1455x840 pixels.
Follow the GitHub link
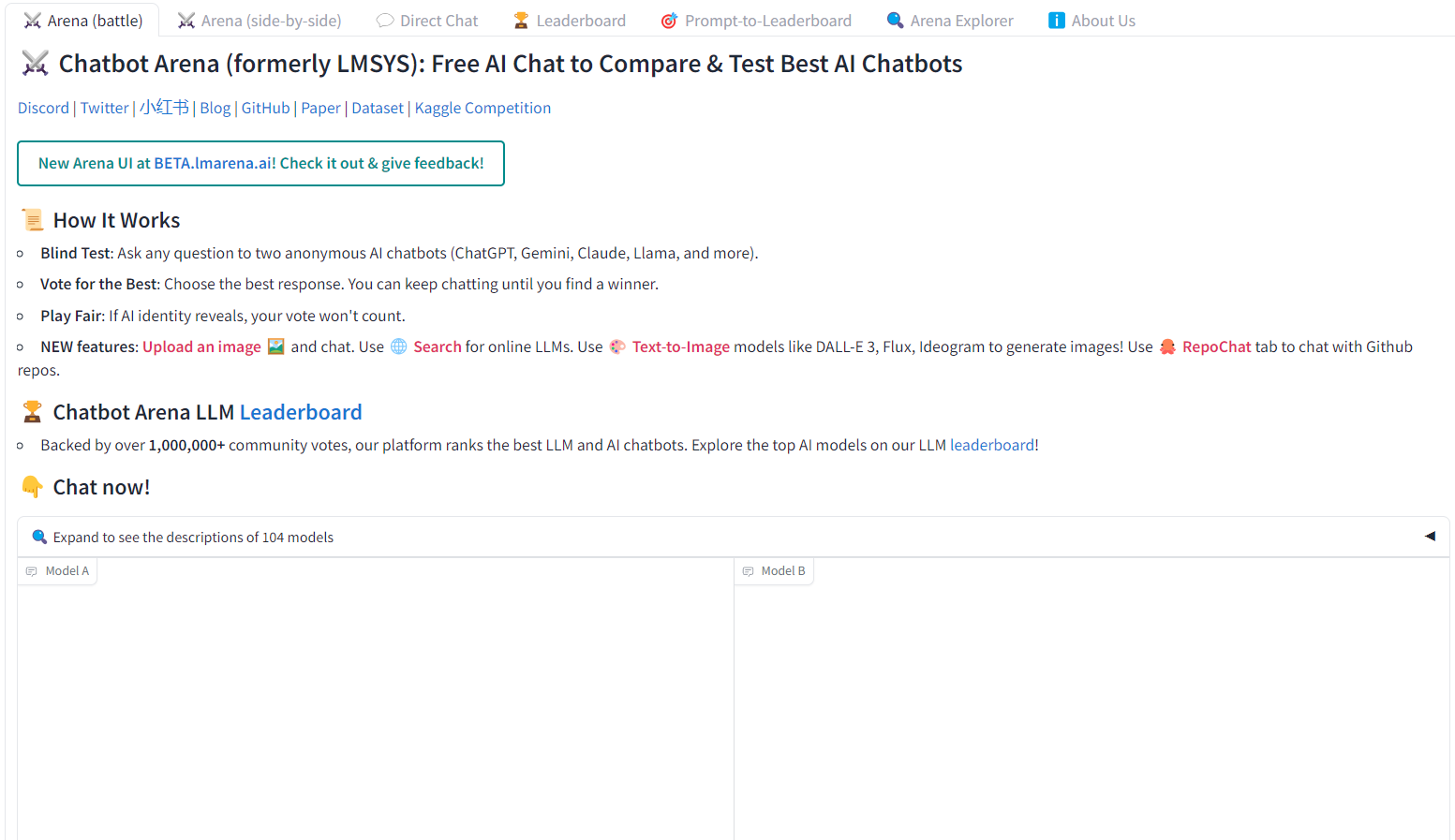click(265, 109)
